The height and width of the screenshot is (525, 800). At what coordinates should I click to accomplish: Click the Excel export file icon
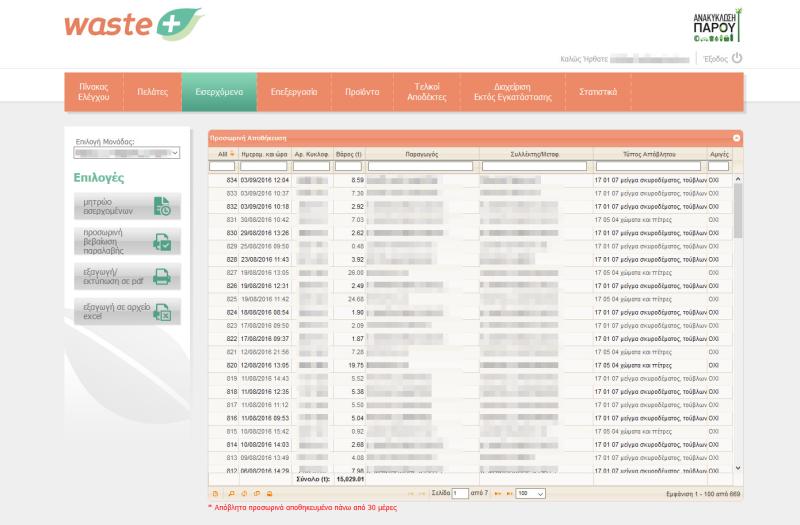point(162,311)
